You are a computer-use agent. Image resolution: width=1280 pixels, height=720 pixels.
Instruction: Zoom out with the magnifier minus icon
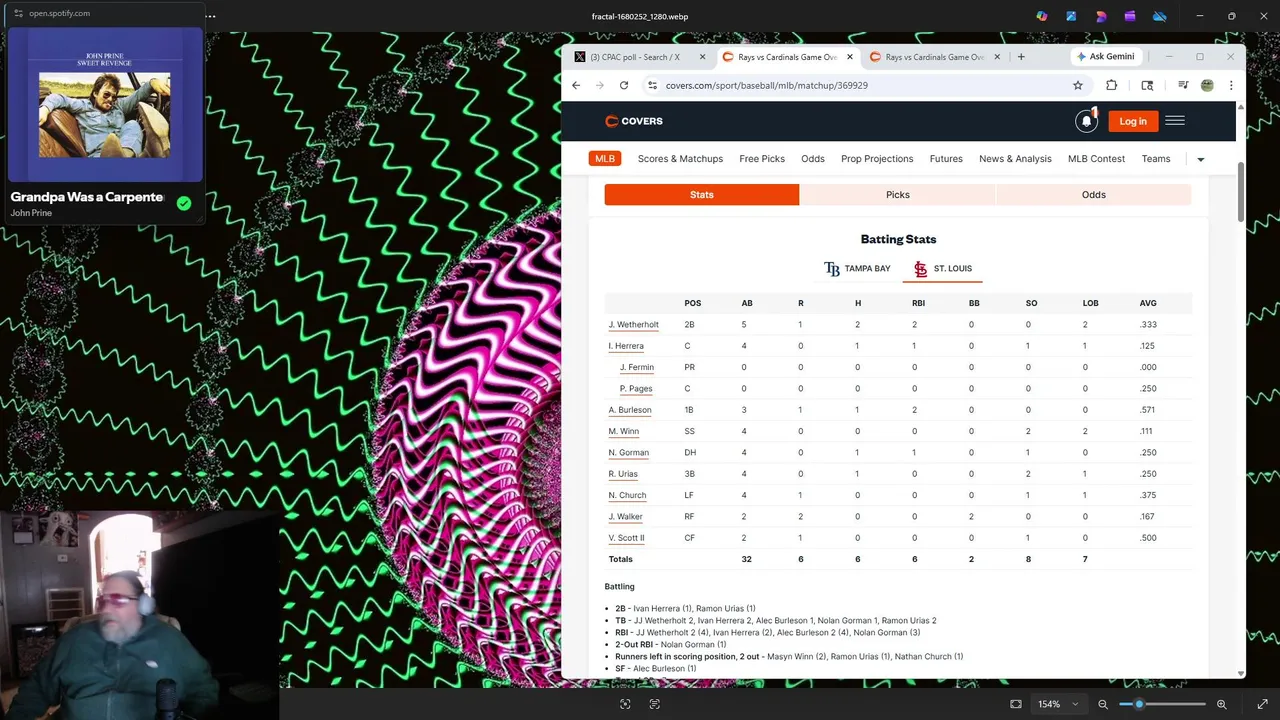[x=1103, y=704]
